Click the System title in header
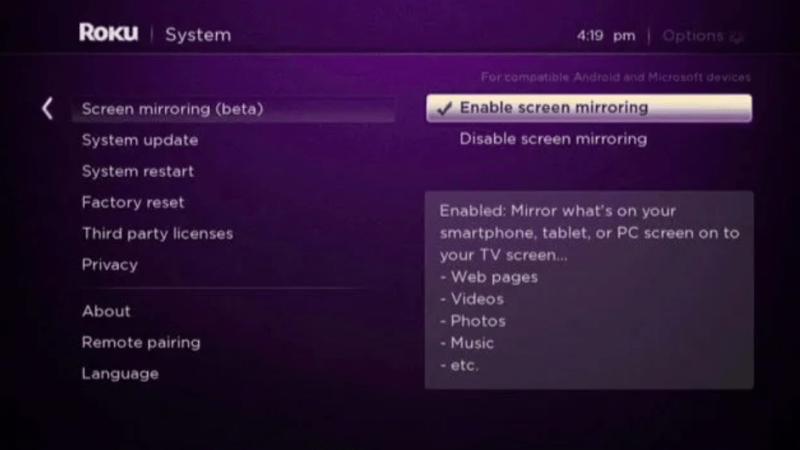 click(198, 35)
